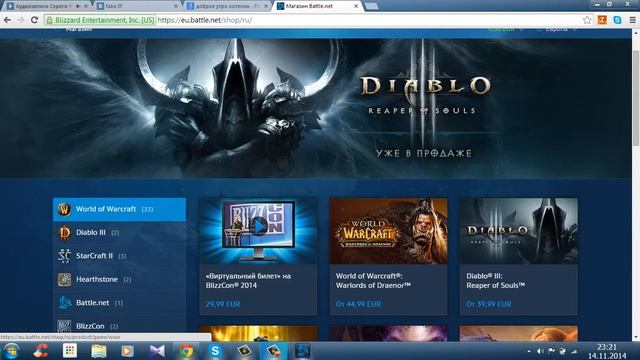
Task: Open the file explorer taskbar icon
Action: point(99,351)
